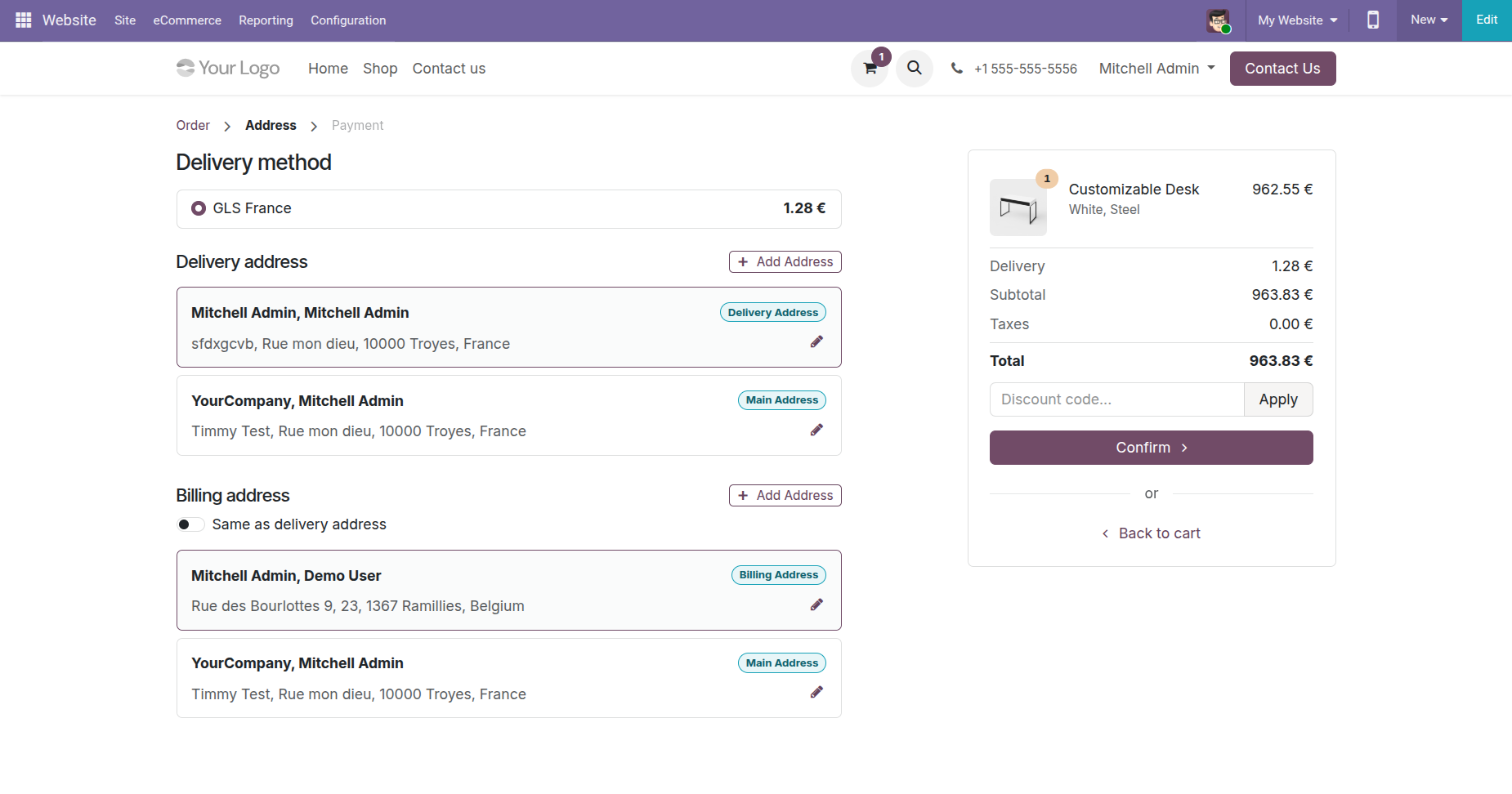
Task: Click the Delivery Address badge
Action: click(773, 313)
